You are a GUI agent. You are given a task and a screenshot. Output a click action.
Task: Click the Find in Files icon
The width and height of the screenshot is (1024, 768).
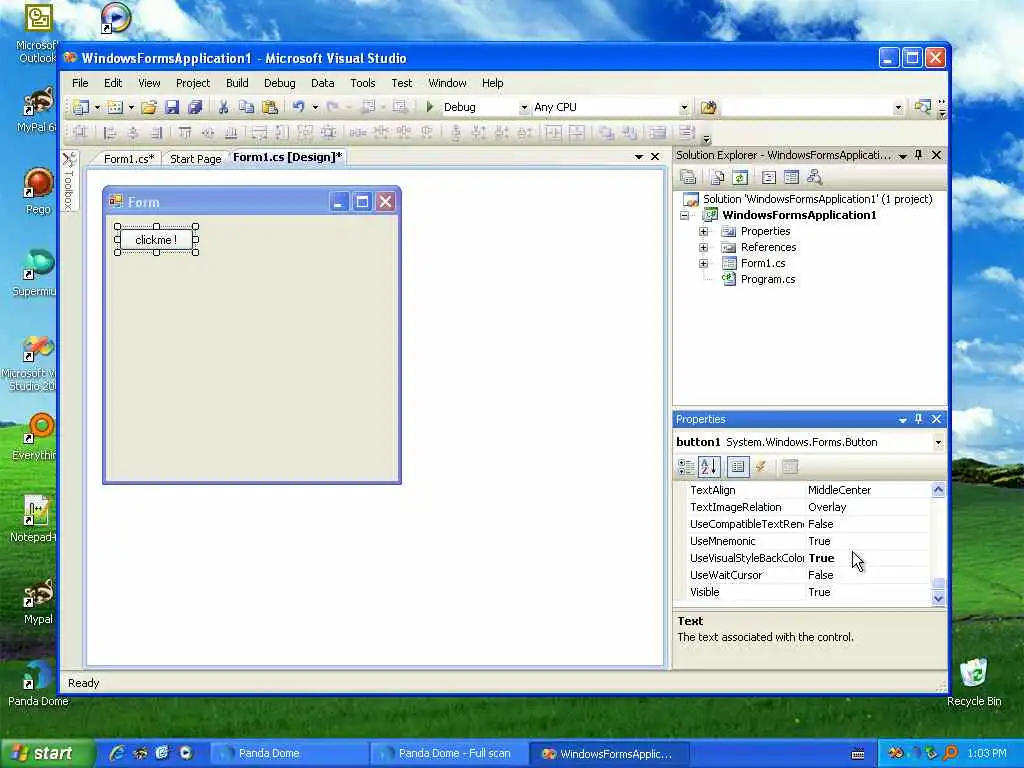tap(709, 107)
